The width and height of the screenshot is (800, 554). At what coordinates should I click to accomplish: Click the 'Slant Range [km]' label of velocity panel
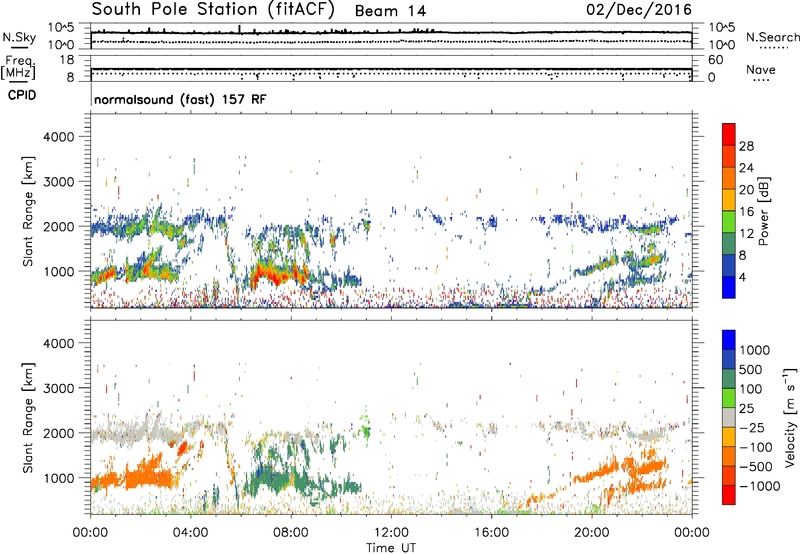28,418
